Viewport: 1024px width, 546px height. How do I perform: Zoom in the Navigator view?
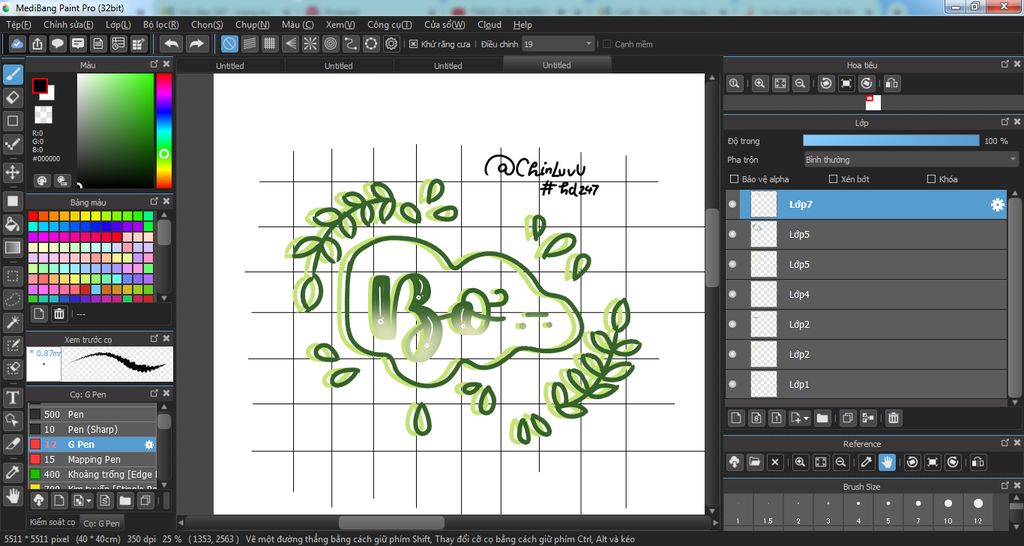click(760, 84)
